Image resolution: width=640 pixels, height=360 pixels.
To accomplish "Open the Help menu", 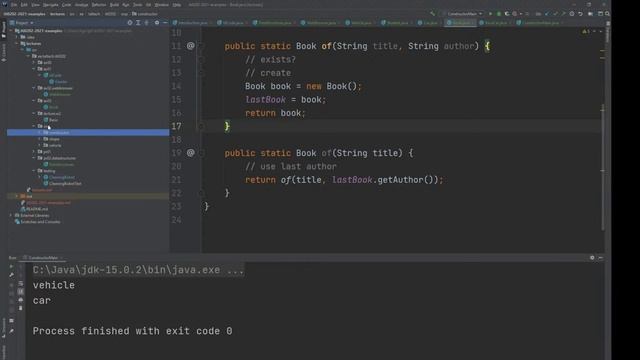I will (x=177, y=5).
